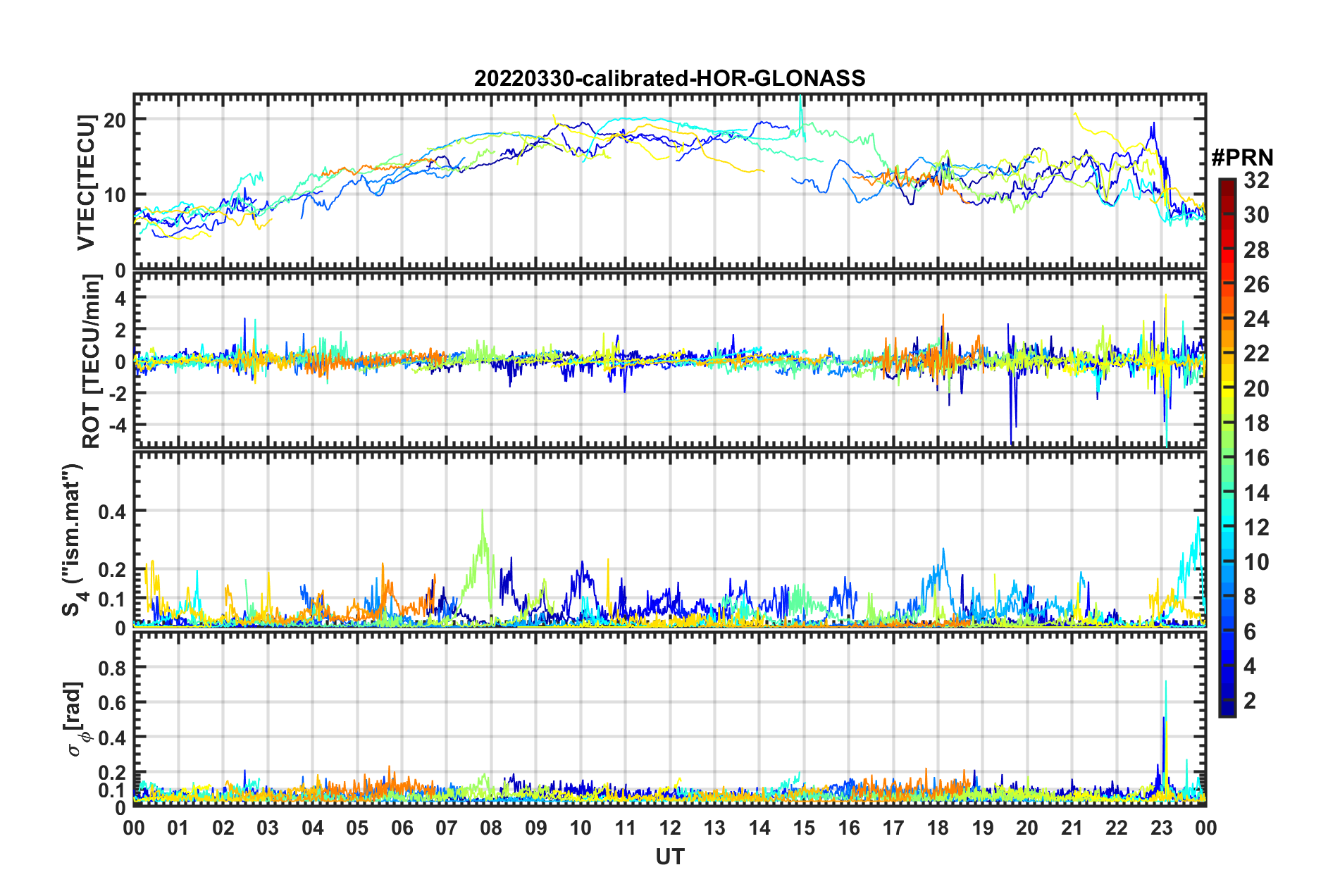The image size is (1340, 896).
Task: Click the #PRN colorbar title
Action: [1242, 158]
